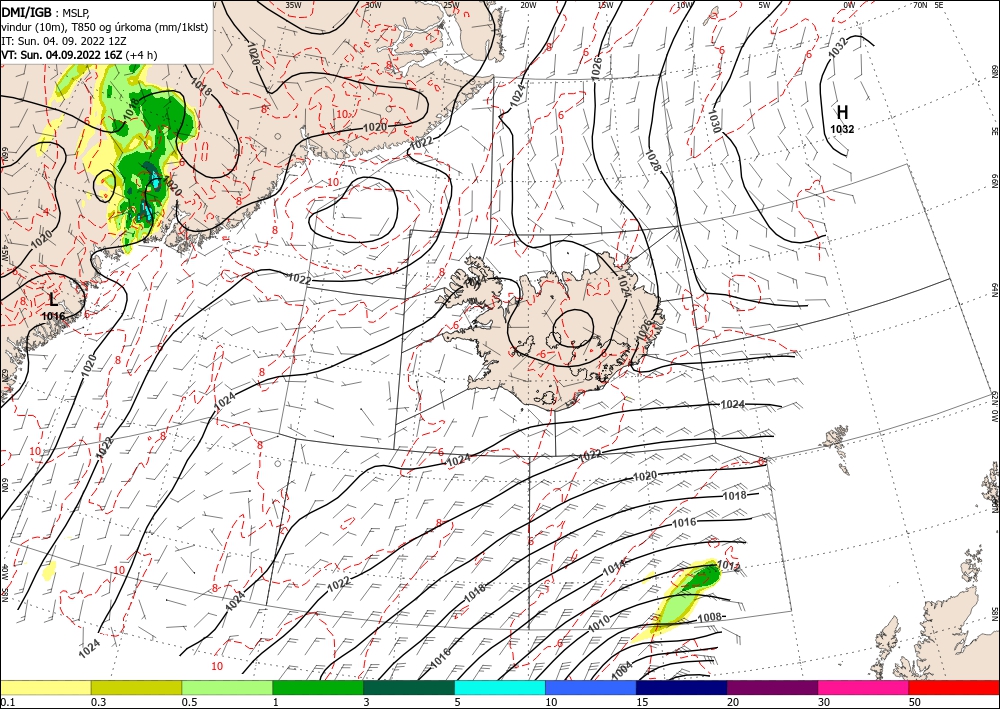Select the red 50 mm legend segment
This screenshot has height=709, width=1000.
point(954,687)
